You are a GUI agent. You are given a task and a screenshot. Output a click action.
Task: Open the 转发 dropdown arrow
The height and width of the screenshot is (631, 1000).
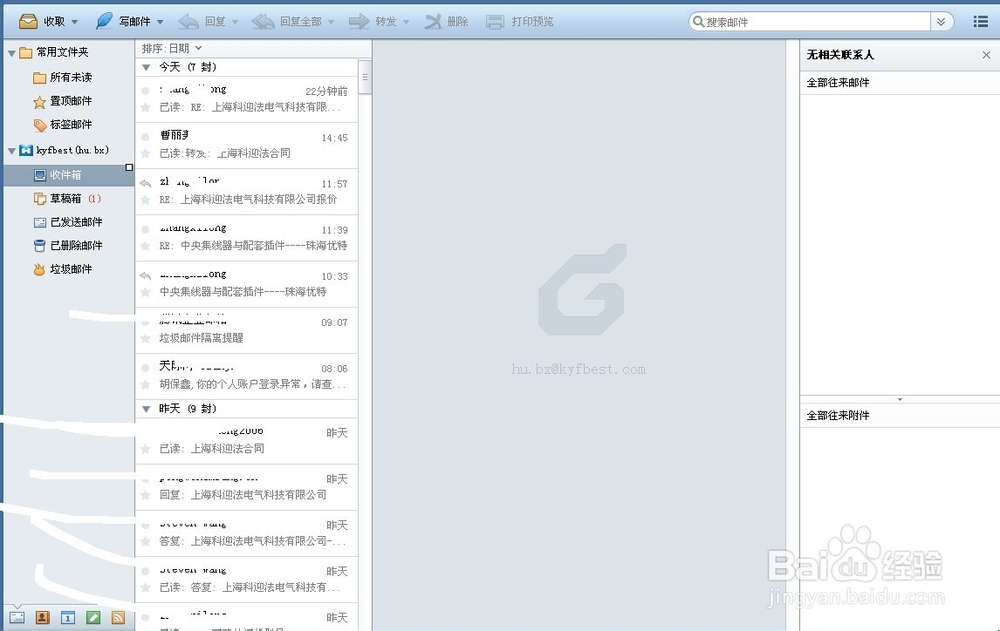[x=406, y=22]
